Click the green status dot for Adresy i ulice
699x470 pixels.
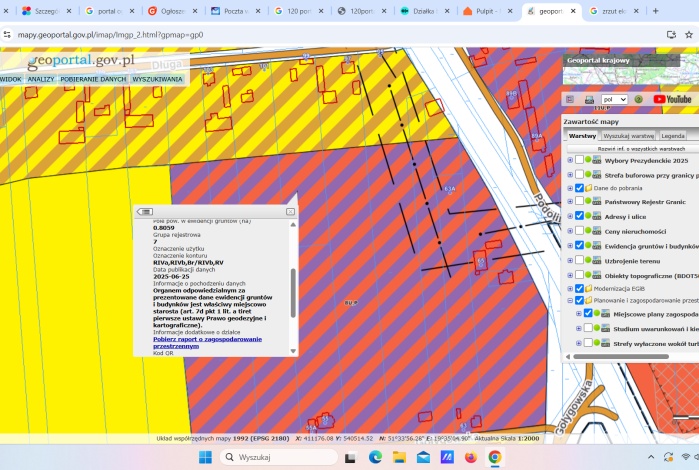588,215
